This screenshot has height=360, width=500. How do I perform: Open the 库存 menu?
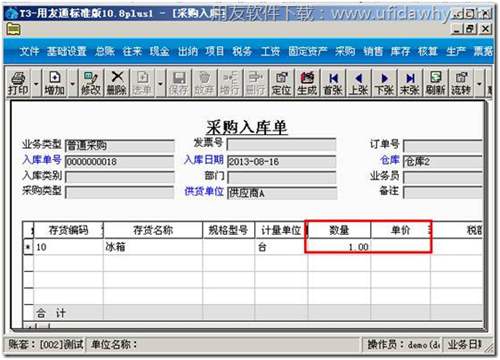pyautogui.click(x=400, y=51)
